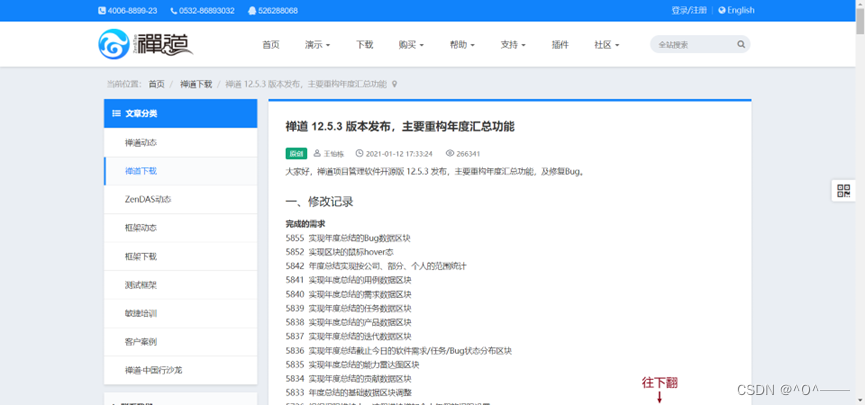Viewport: 865px width, 405px height.
Task: Click line 5838 实现年度总结的产品数据区块
Action: click(348, 322)
